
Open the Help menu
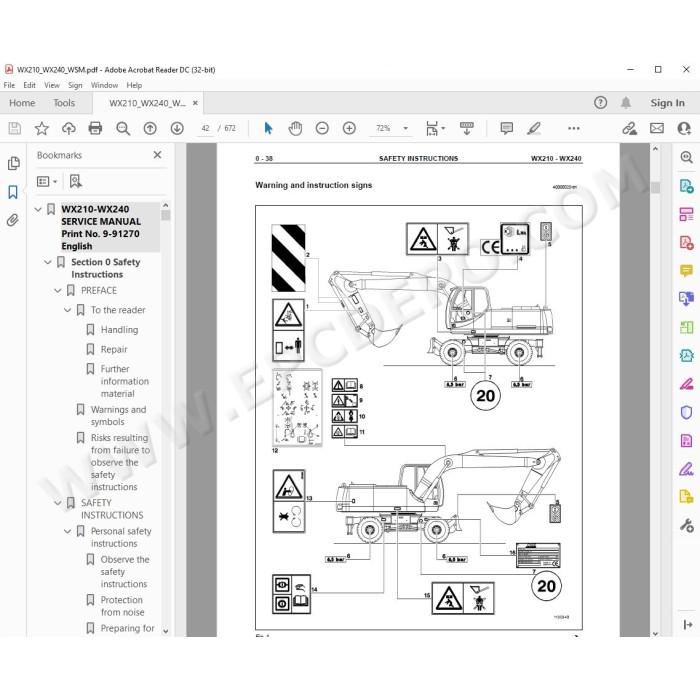[x=134, y=85]
